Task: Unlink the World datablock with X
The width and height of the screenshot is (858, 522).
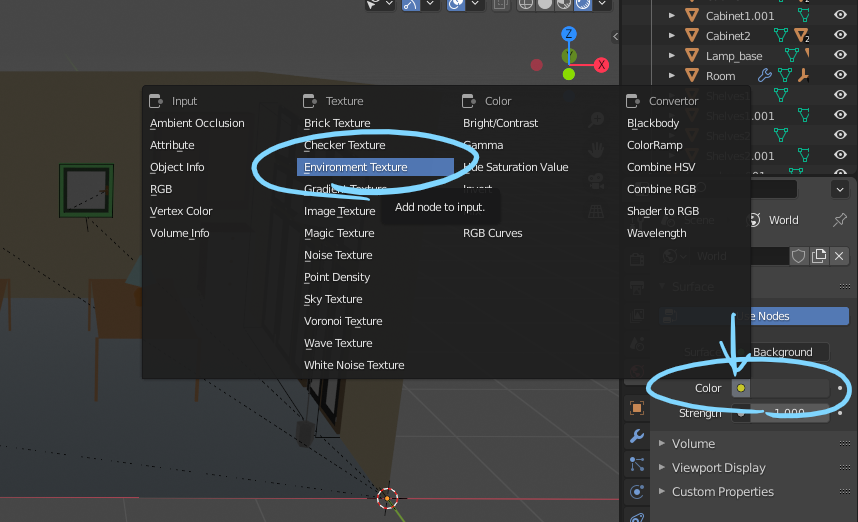Action: pos(839,256)
